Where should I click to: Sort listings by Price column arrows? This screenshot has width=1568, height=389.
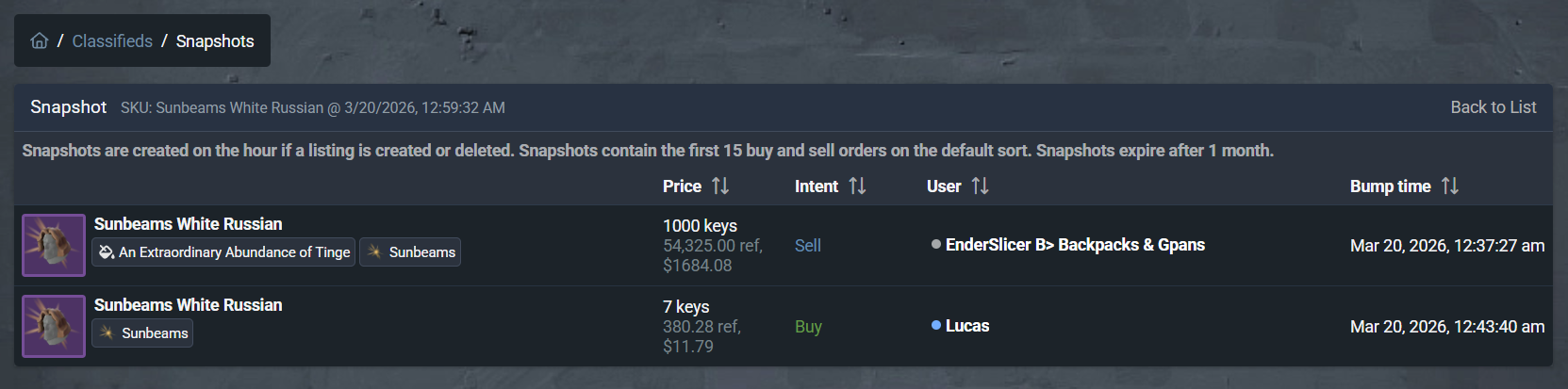pos(720,186)
